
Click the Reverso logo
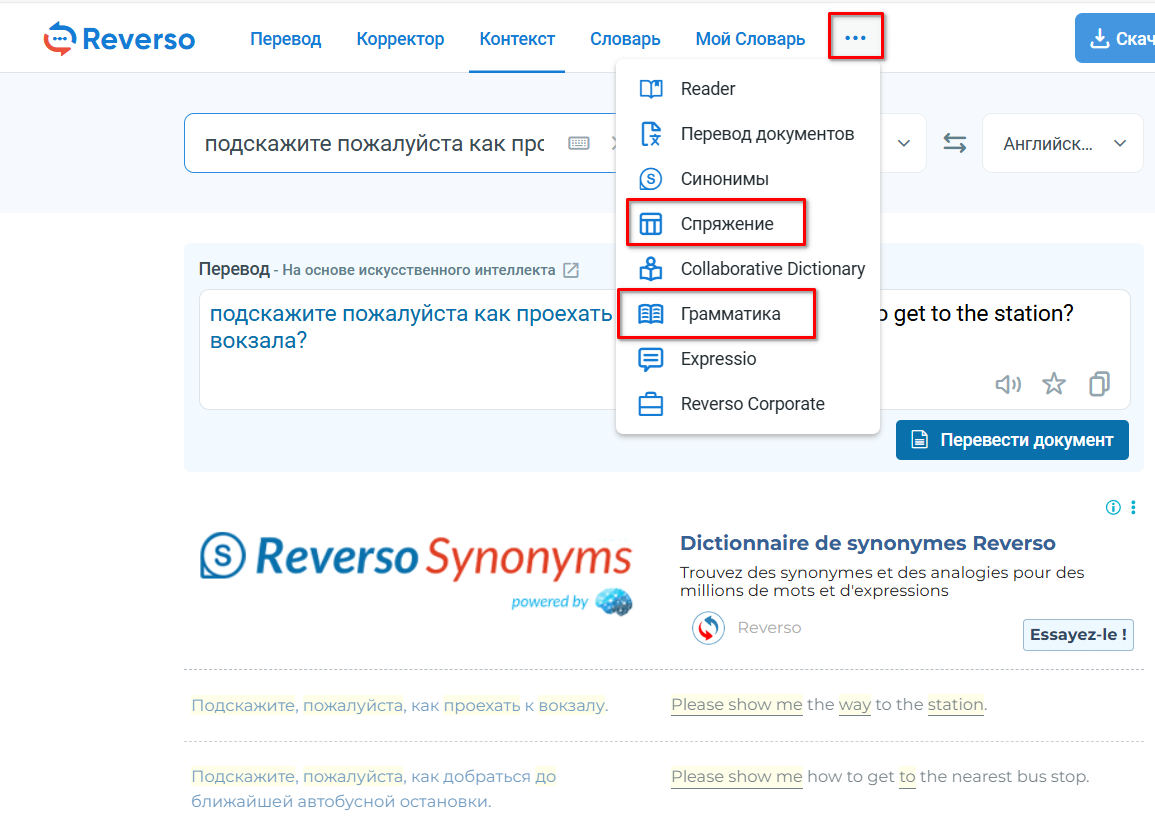[119, 39]
